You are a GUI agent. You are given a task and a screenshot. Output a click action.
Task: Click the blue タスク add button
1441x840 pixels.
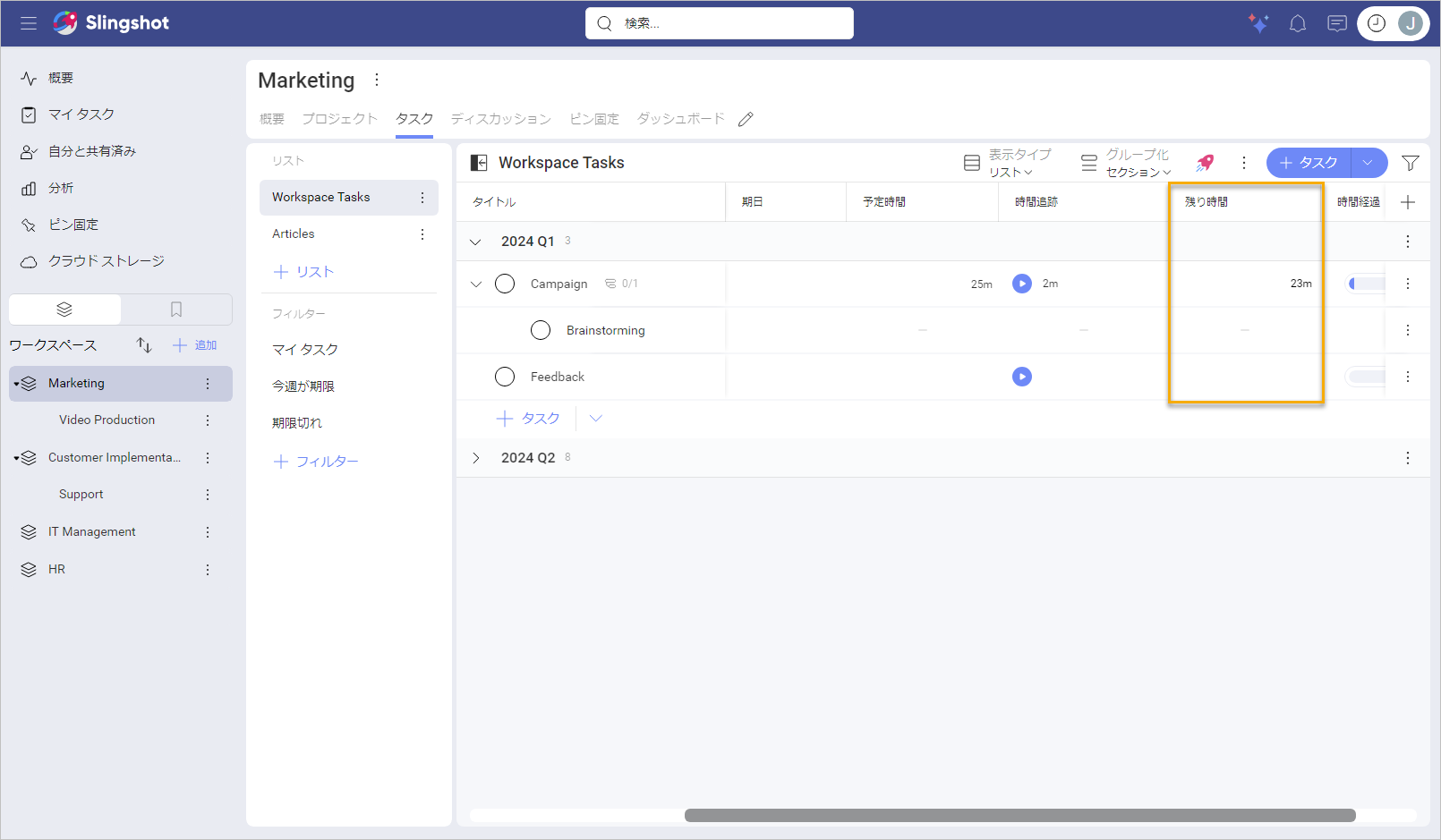[1309, 163]
